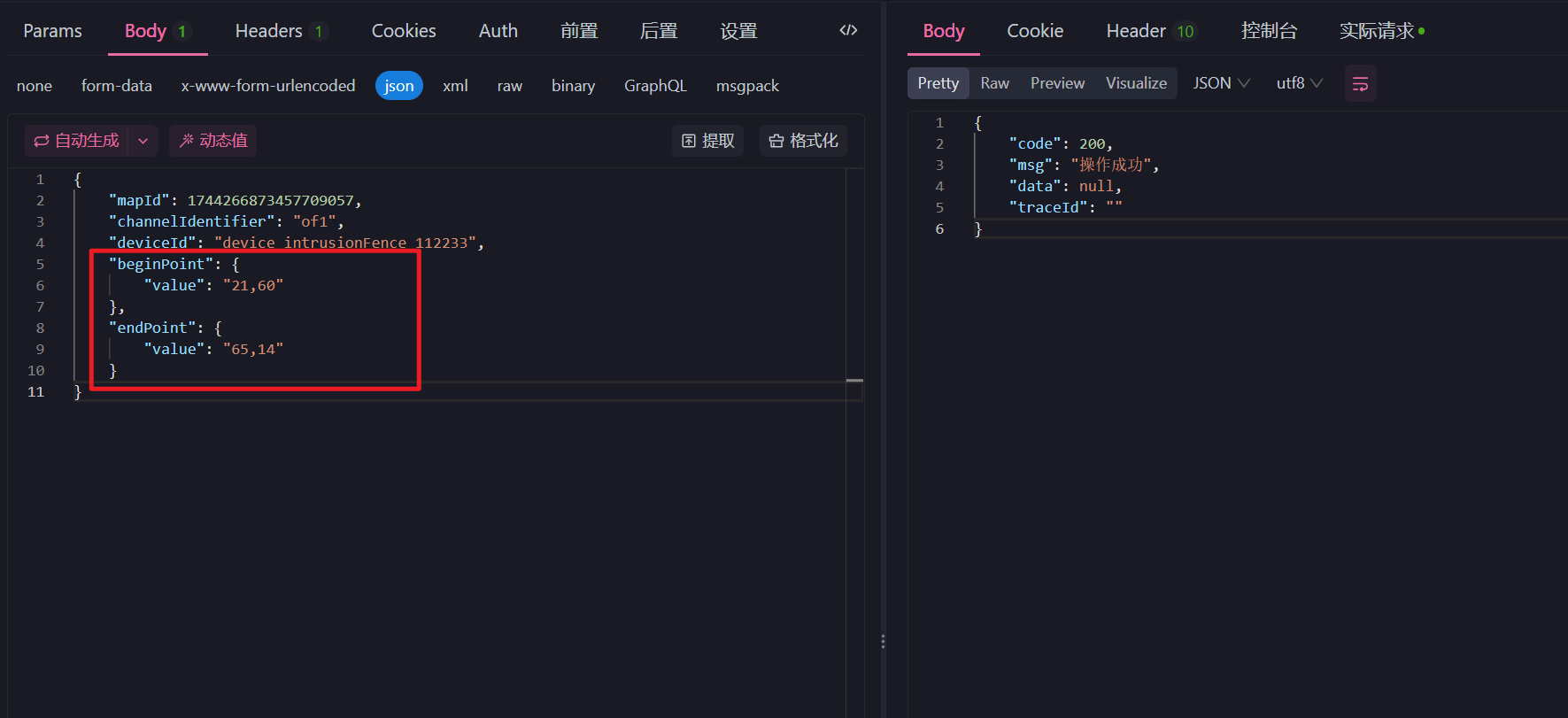Select the binary body type
Viewport: 1568px width, 718px height.
(573, 86)
